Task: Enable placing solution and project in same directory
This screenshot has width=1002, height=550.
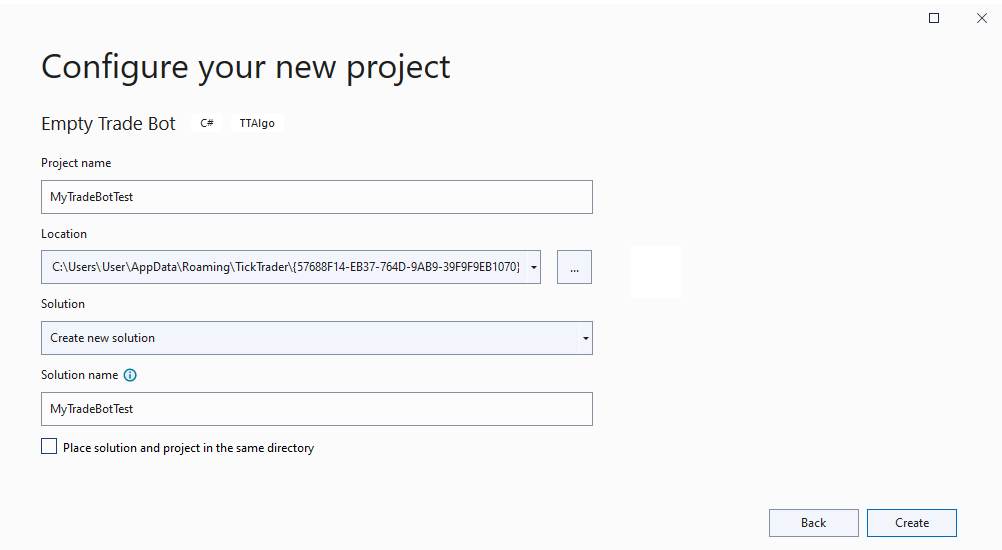Action: 49,447
